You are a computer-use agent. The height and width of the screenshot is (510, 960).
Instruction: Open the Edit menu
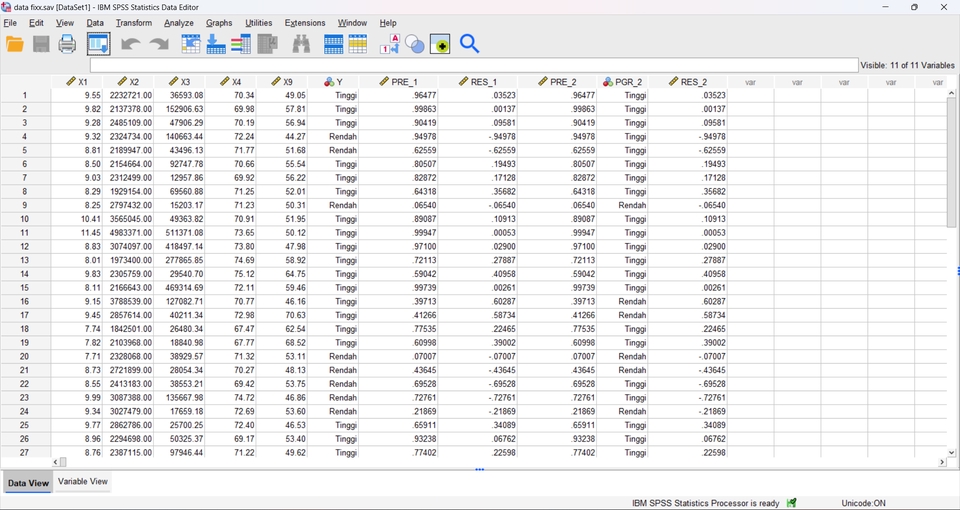click(37, 23)
